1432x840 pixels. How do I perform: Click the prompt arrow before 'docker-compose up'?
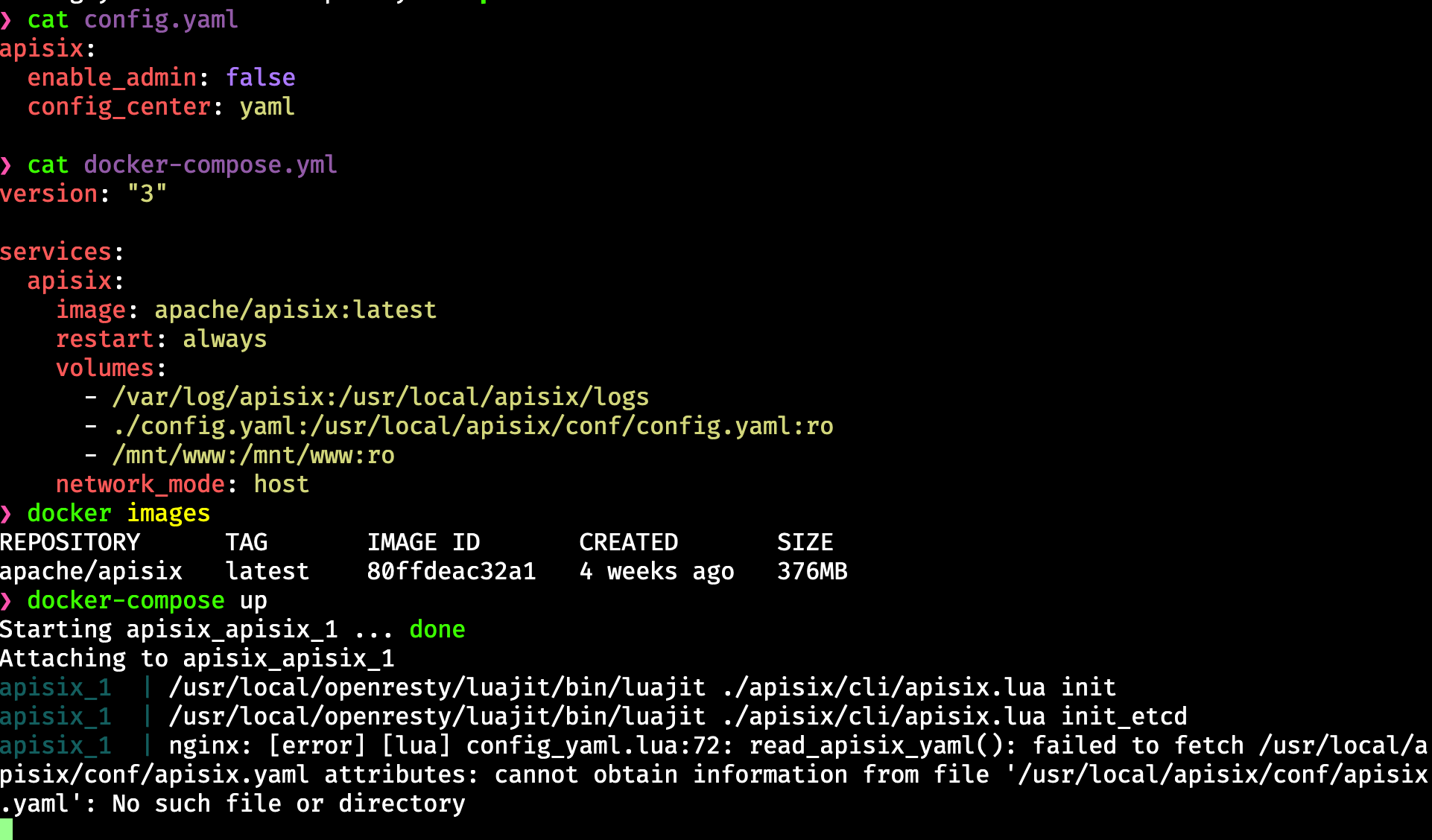(x=7, y=600)
